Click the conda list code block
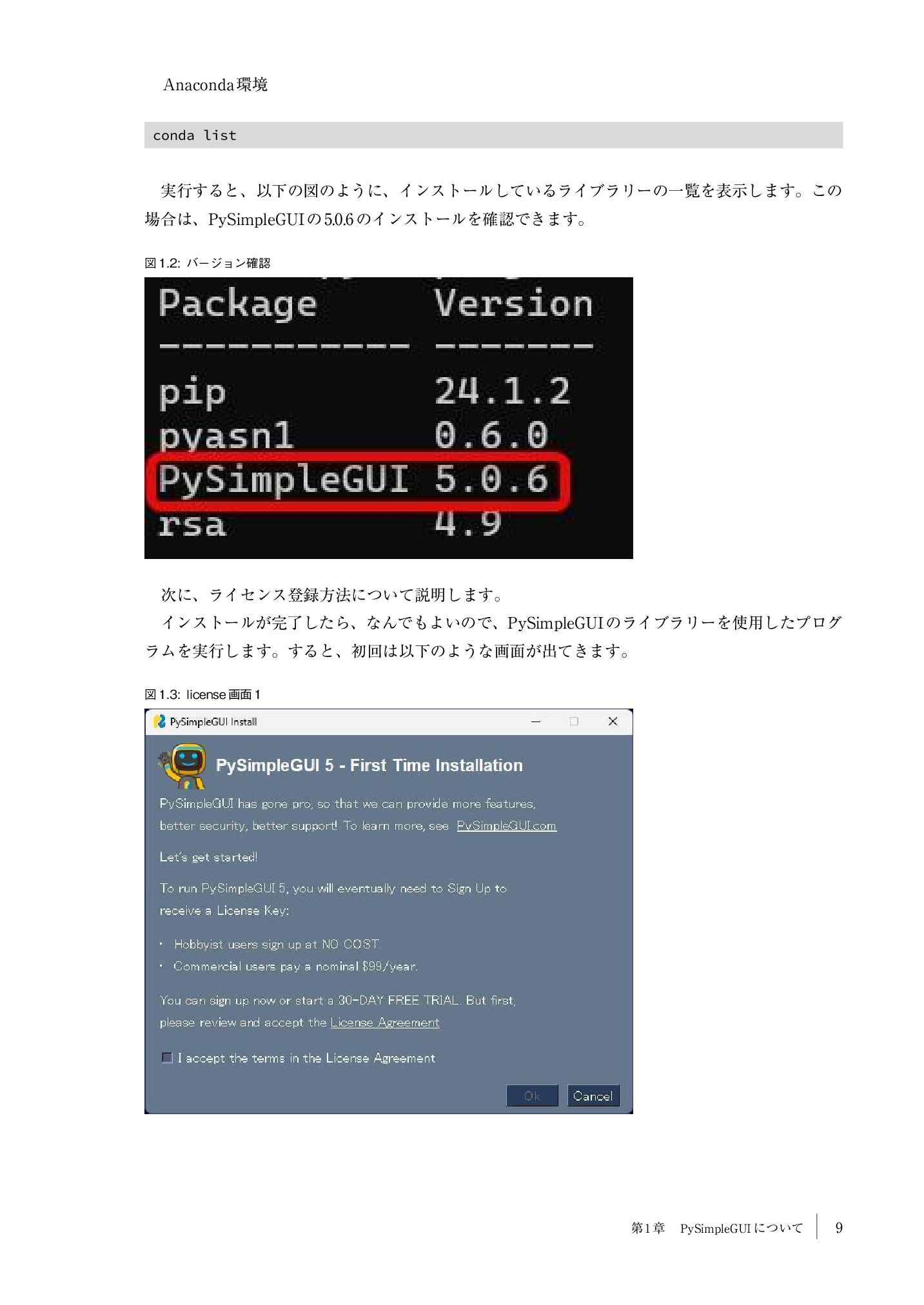 pos(493,135)
